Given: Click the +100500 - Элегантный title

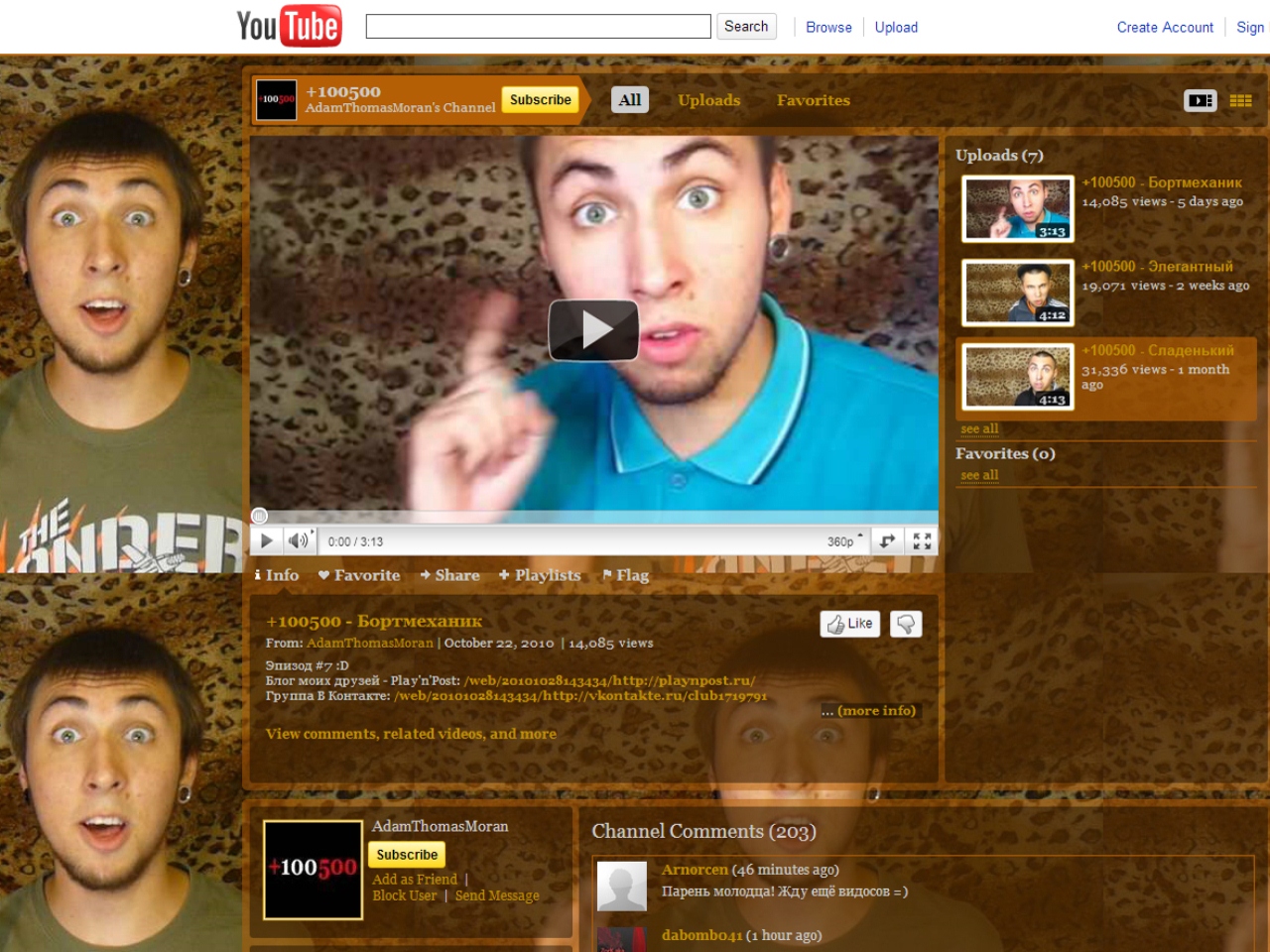Looking at the screenshot, I should tap(1158, 266).
